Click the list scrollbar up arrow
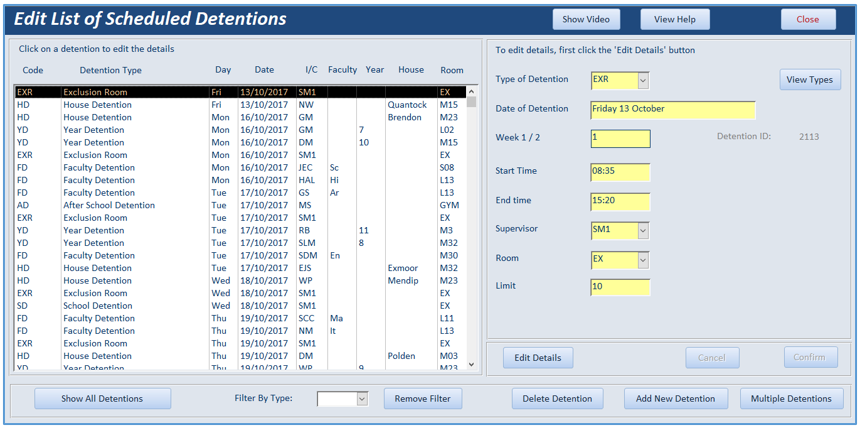 (x=471, y=92)
